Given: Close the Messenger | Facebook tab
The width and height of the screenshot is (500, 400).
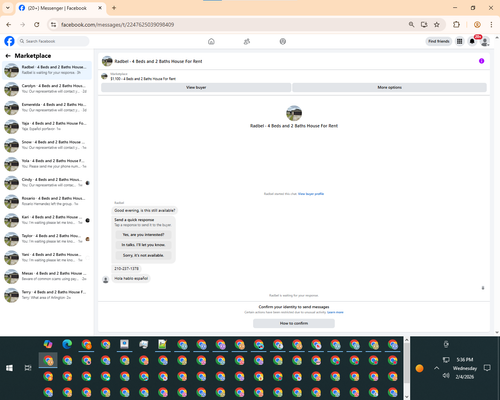Looking at the screenshot, I should (100, 8).
